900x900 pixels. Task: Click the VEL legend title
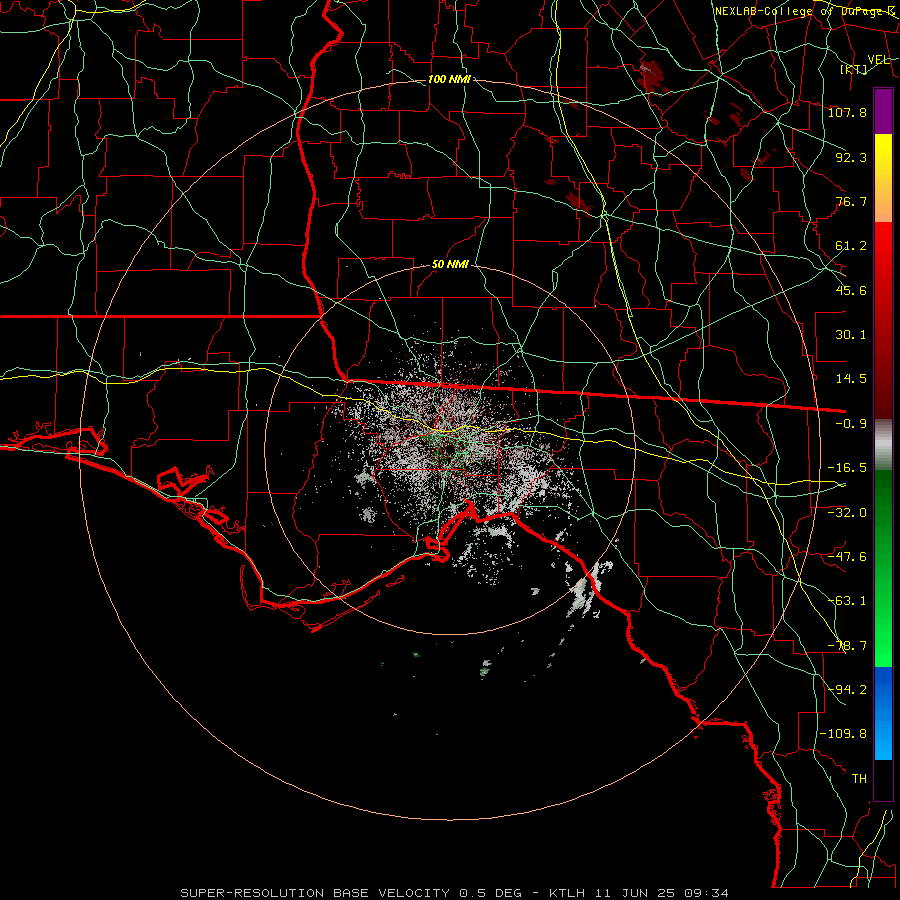878,60
